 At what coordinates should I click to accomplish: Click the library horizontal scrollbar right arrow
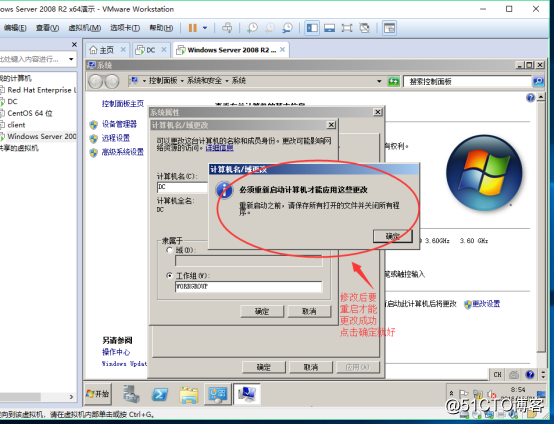(x=71, y=397)
